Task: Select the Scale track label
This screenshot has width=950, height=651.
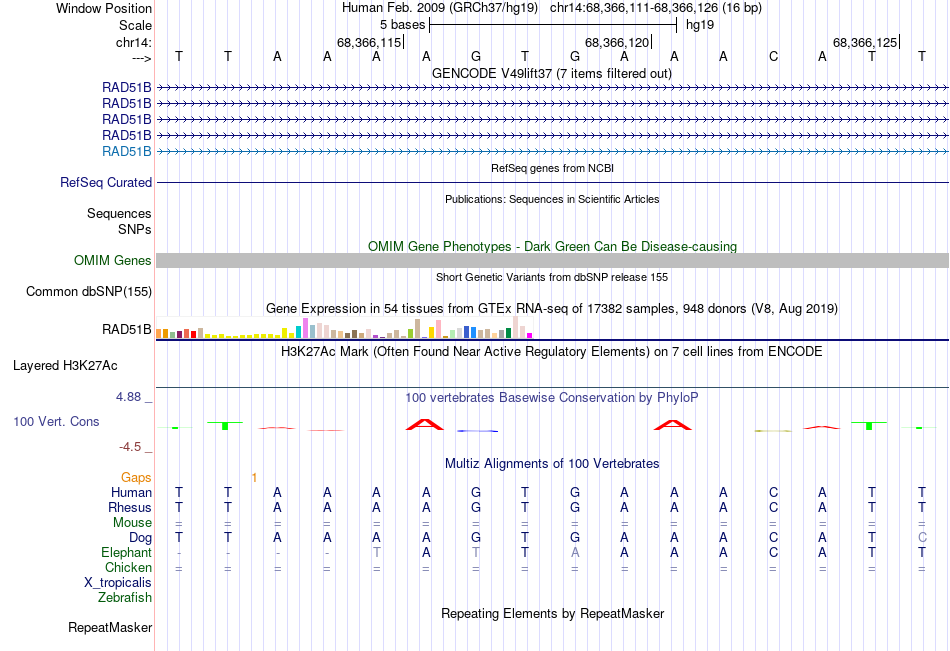Action: click(135, 25)
